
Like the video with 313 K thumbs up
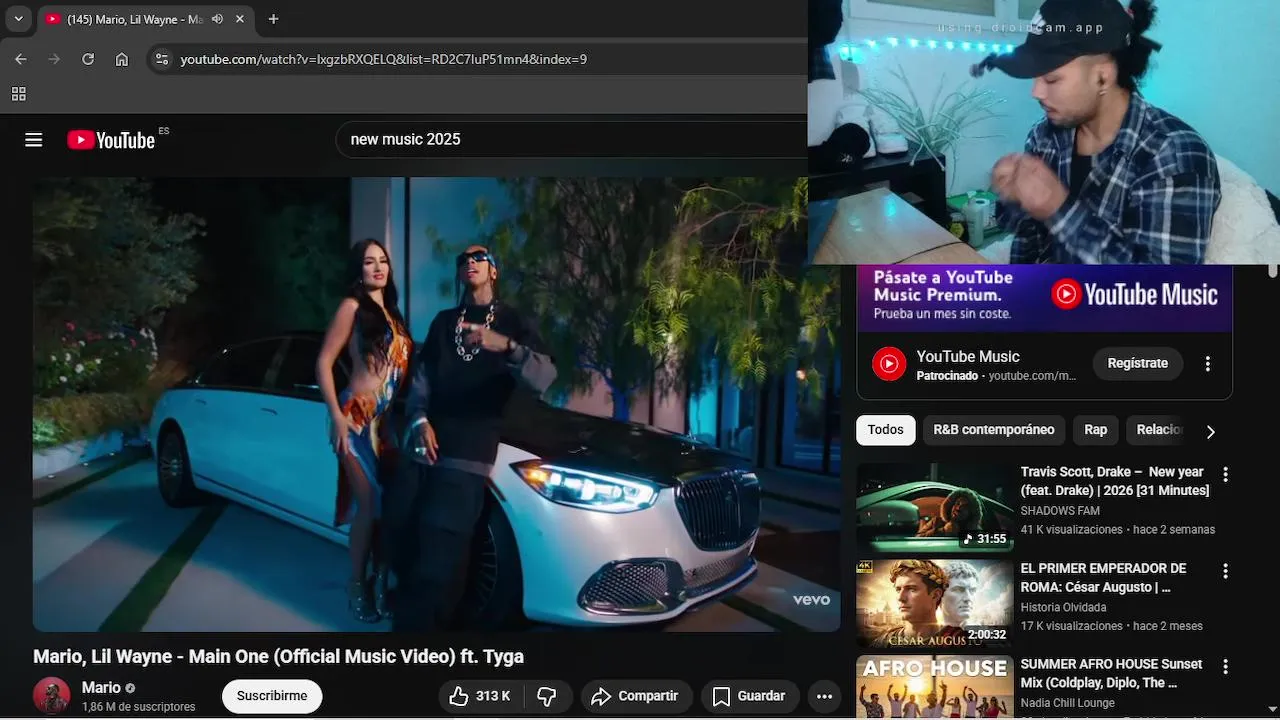click(479, 696)
